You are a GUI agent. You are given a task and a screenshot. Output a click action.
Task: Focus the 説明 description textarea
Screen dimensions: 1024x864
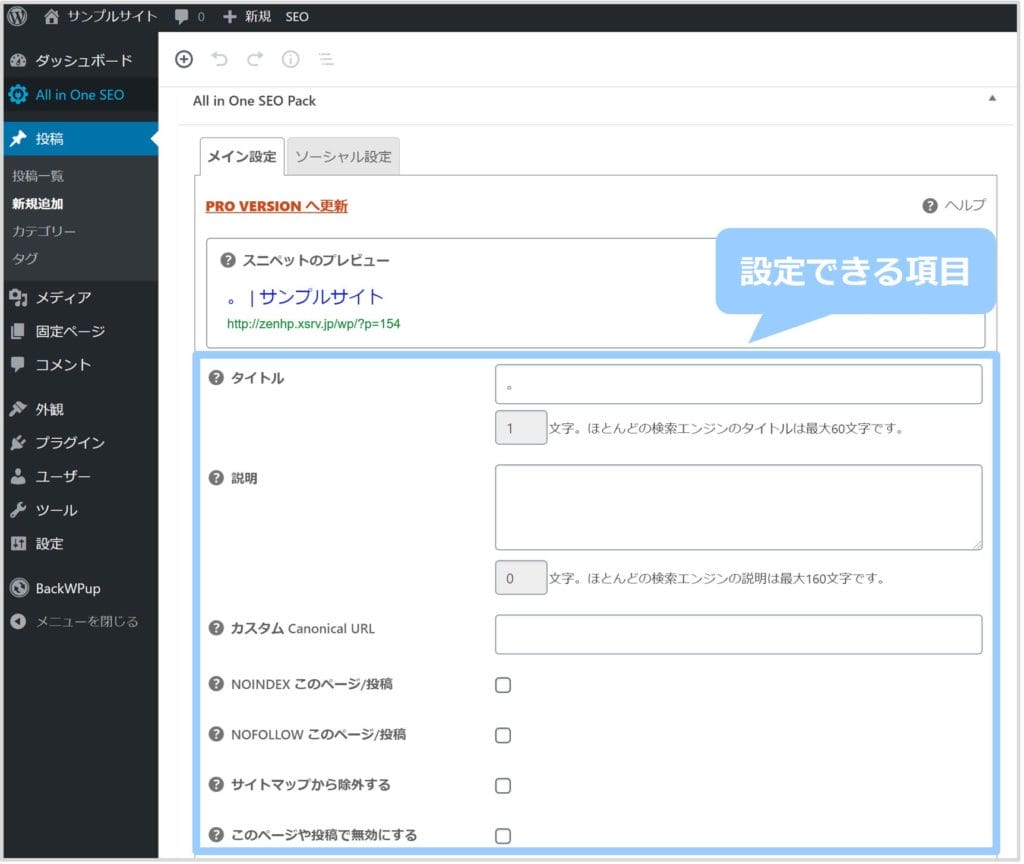[741, 509]
